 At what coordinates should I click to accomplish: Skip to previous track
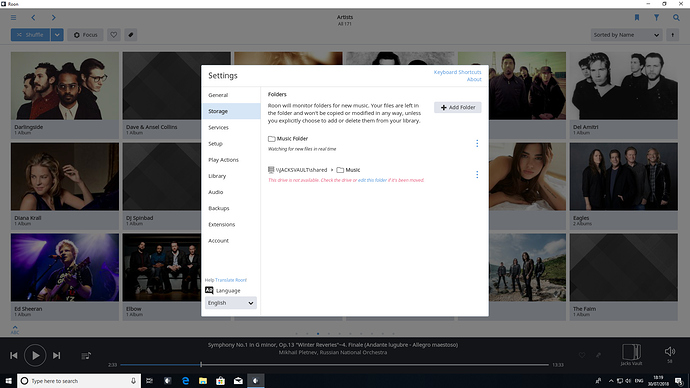coord(14,355)
